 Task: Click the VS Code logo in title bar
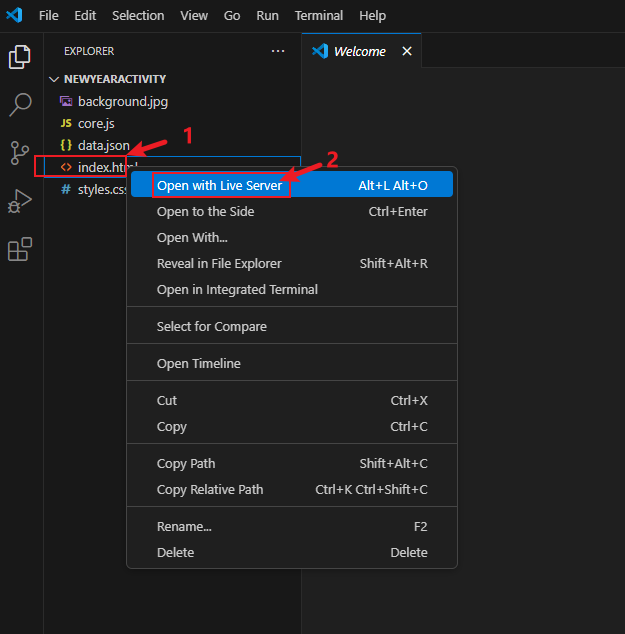pyautogui.click(x=14, y=15)
